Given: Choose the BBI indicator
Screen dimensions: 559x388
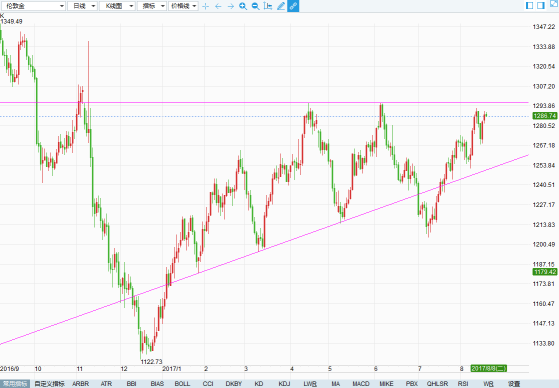Looking at the screenshot, I should [x=132, y=384].
